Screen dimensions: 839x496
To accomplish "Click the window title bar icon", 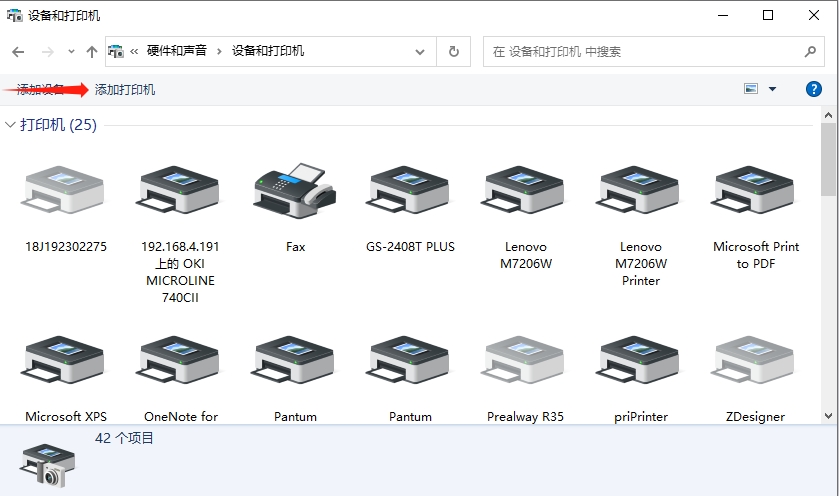I will tap(14, 16).
